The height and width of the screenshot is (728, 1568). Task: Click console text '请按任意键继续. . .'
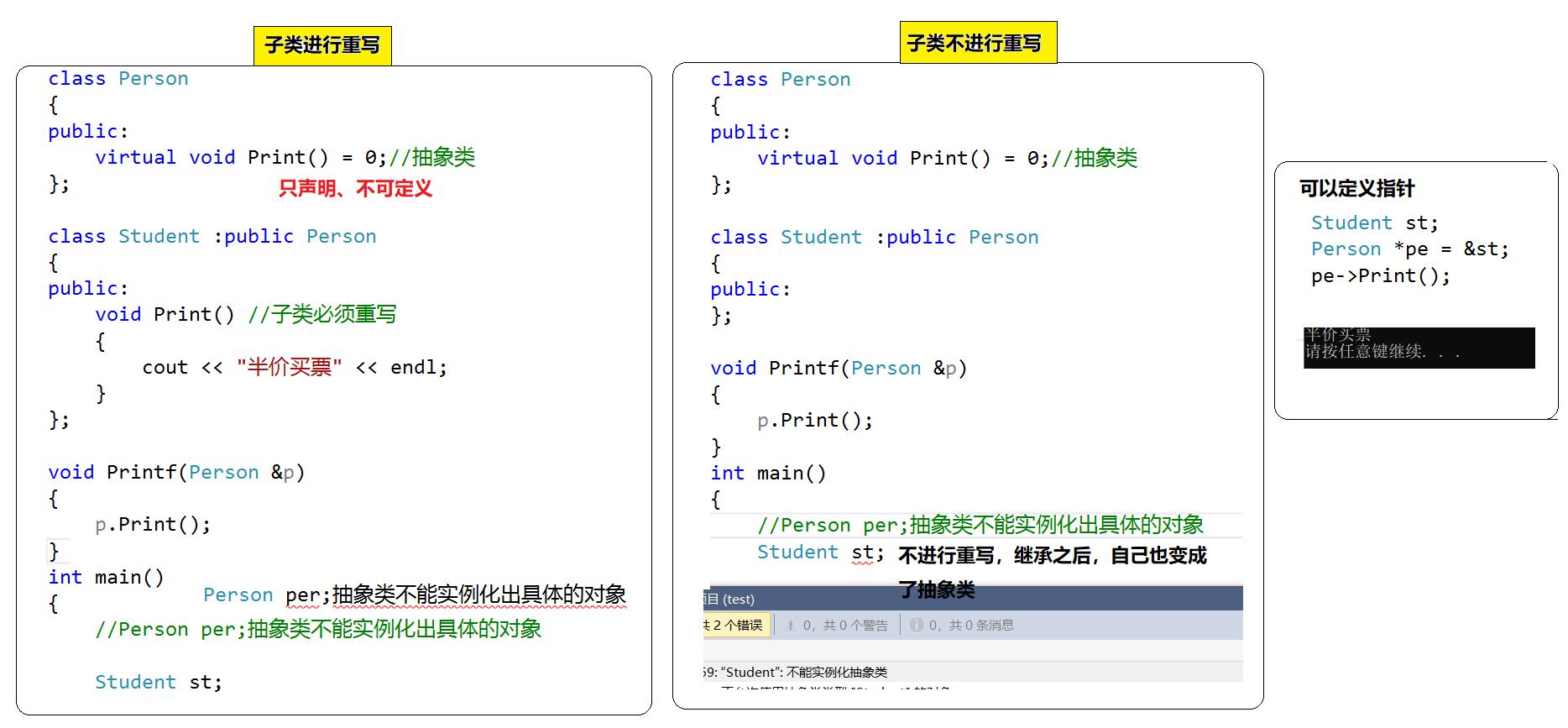click(1382, 351)
